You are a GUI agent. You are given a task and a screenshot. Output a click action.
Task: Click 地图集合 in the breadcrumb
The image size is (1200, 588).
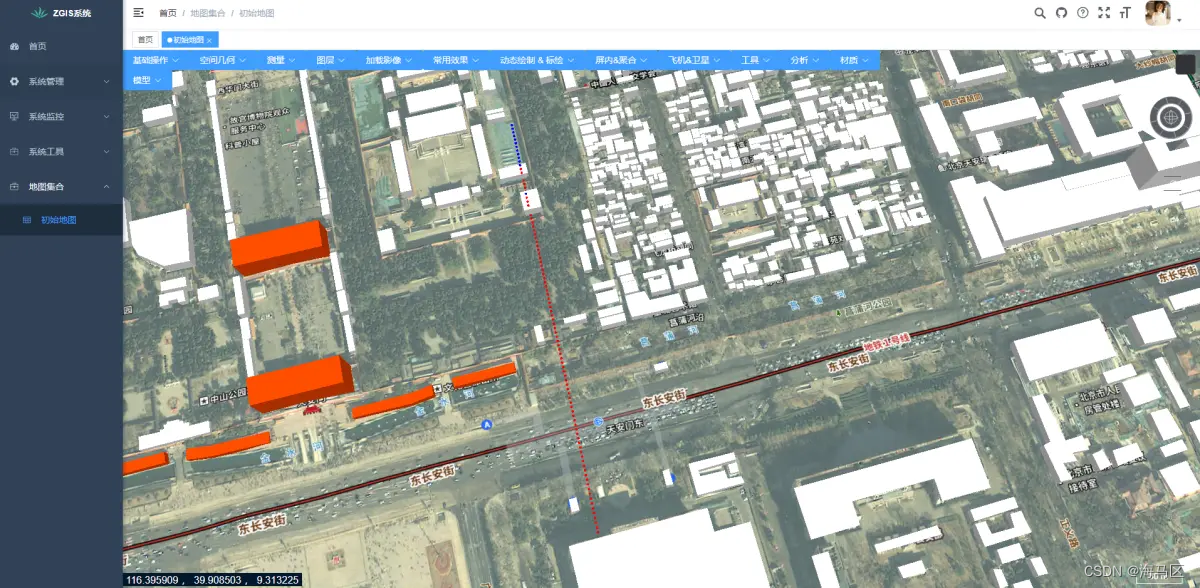point(208,13)
